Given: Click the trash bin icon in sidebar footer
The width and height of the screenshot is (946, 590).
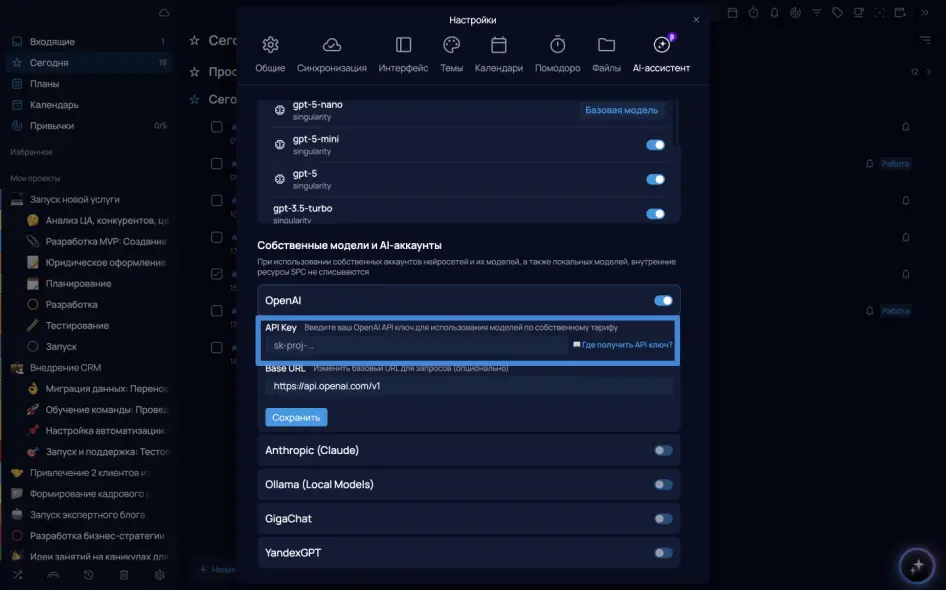Looking at the screenshot, I should [124, 575].
